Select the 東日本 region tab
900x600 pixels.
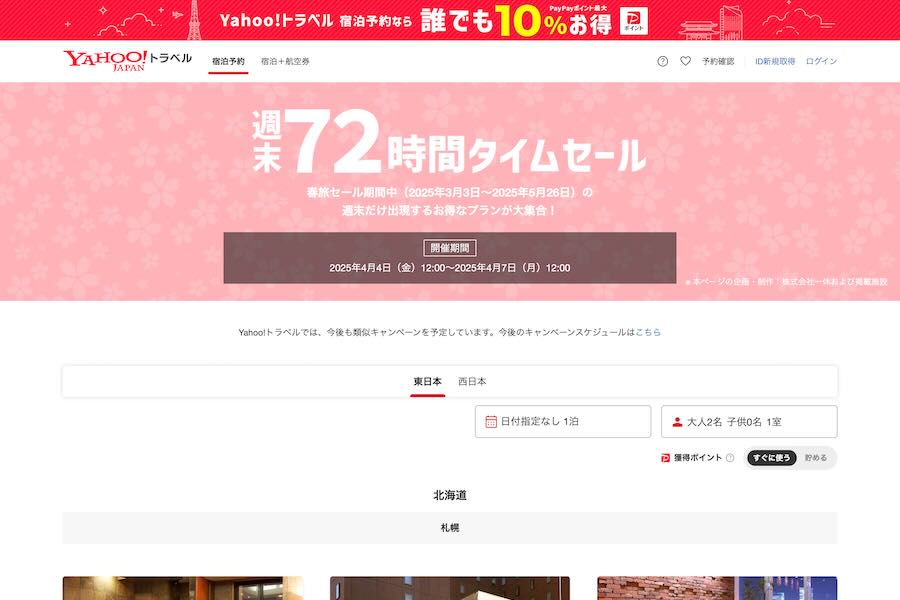click(x=428, y=381)
